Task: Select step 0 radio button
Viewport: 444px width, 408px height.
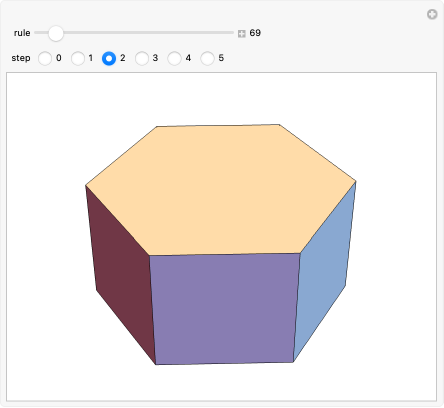Action: 45,58
